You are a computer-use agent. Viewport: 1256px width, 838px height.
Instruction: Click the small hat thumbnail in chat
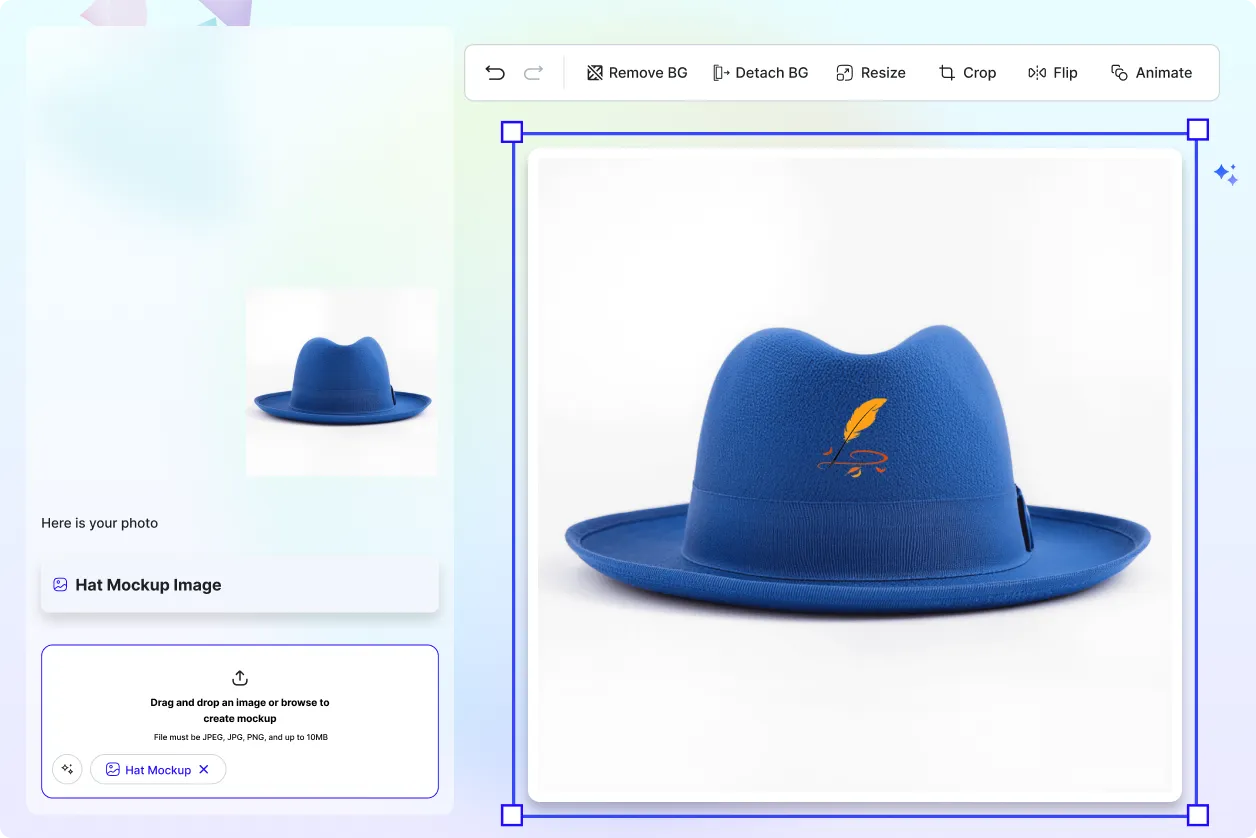pyautogui.click(x=341, y=381)
